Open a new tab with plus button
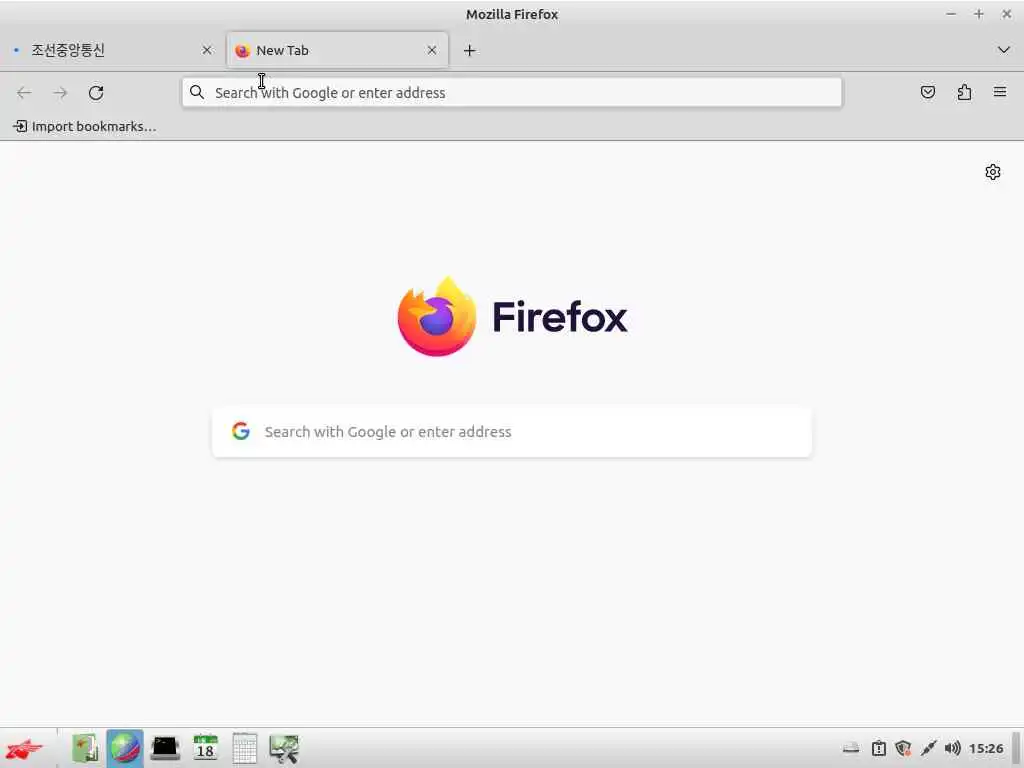 click(470, 50)
